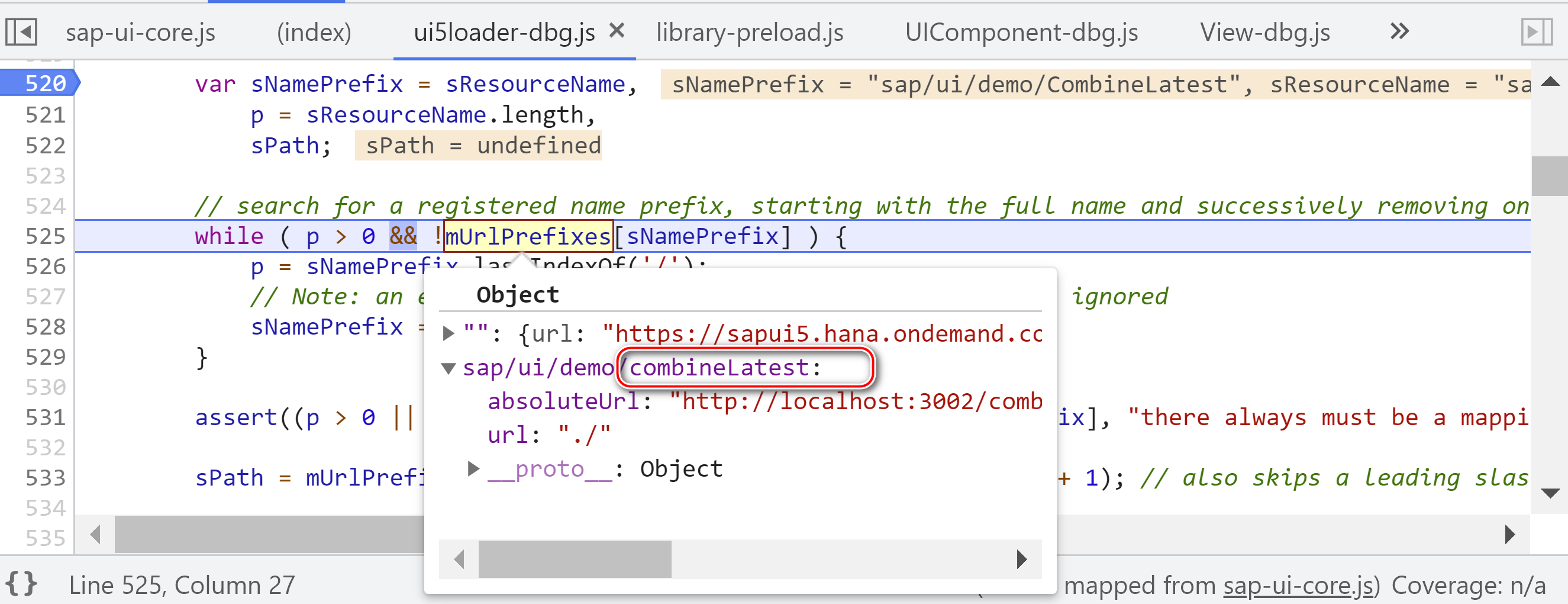1568x604 pixels.
Task: Pretty print source with braces icon
Action: tap(21, 584)
